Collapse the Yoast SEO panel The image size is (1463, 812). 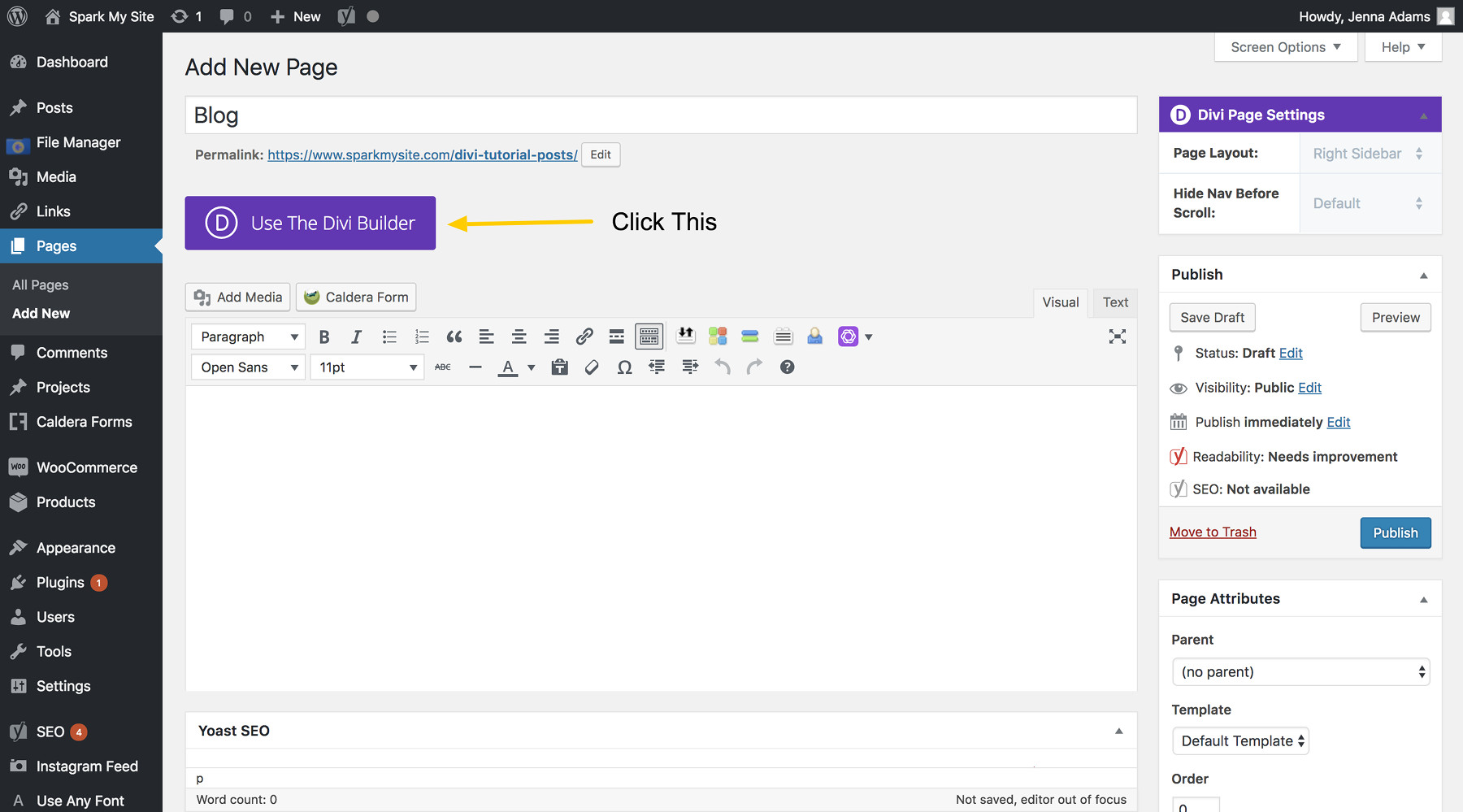1119,731
